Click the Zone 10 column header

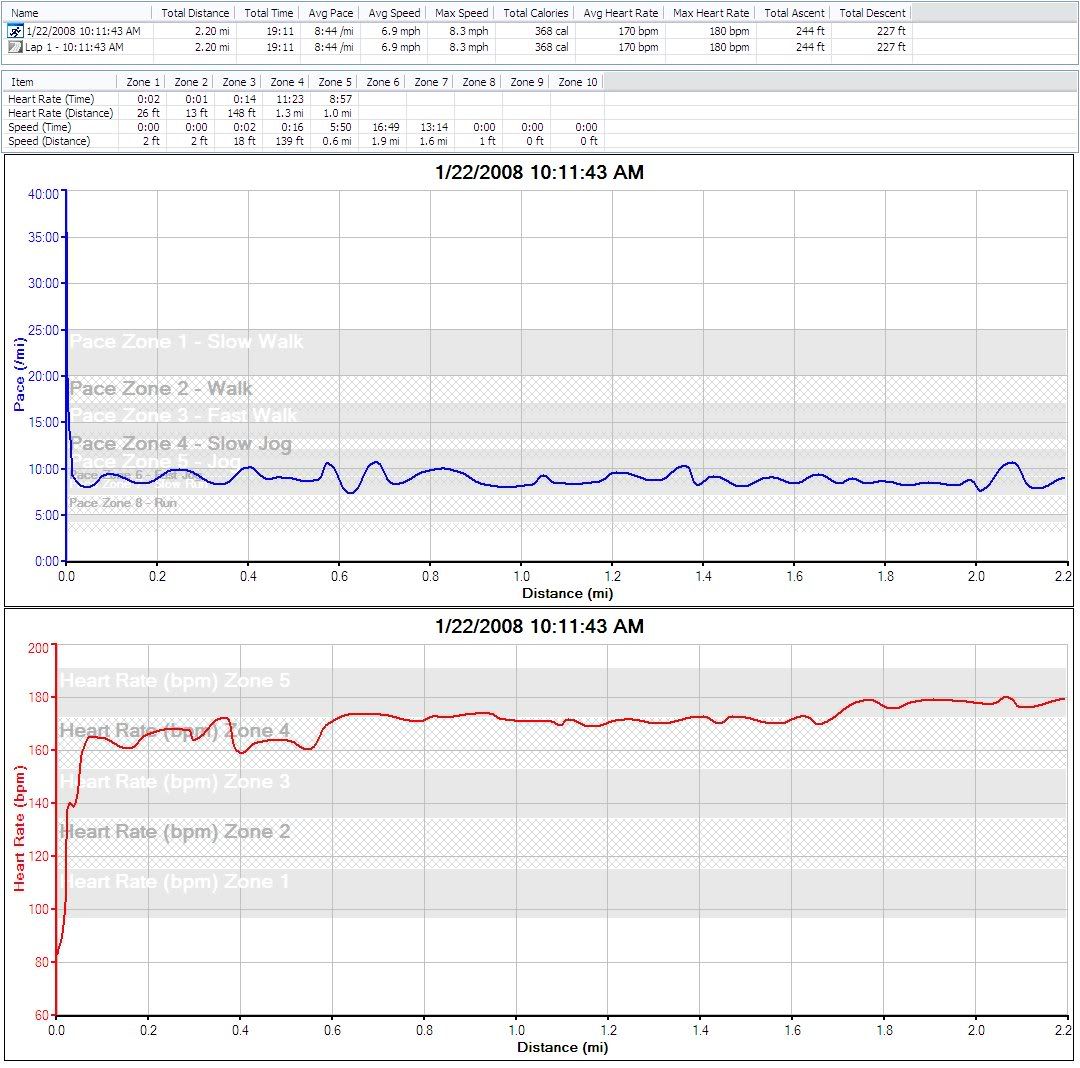coord(577,82)
